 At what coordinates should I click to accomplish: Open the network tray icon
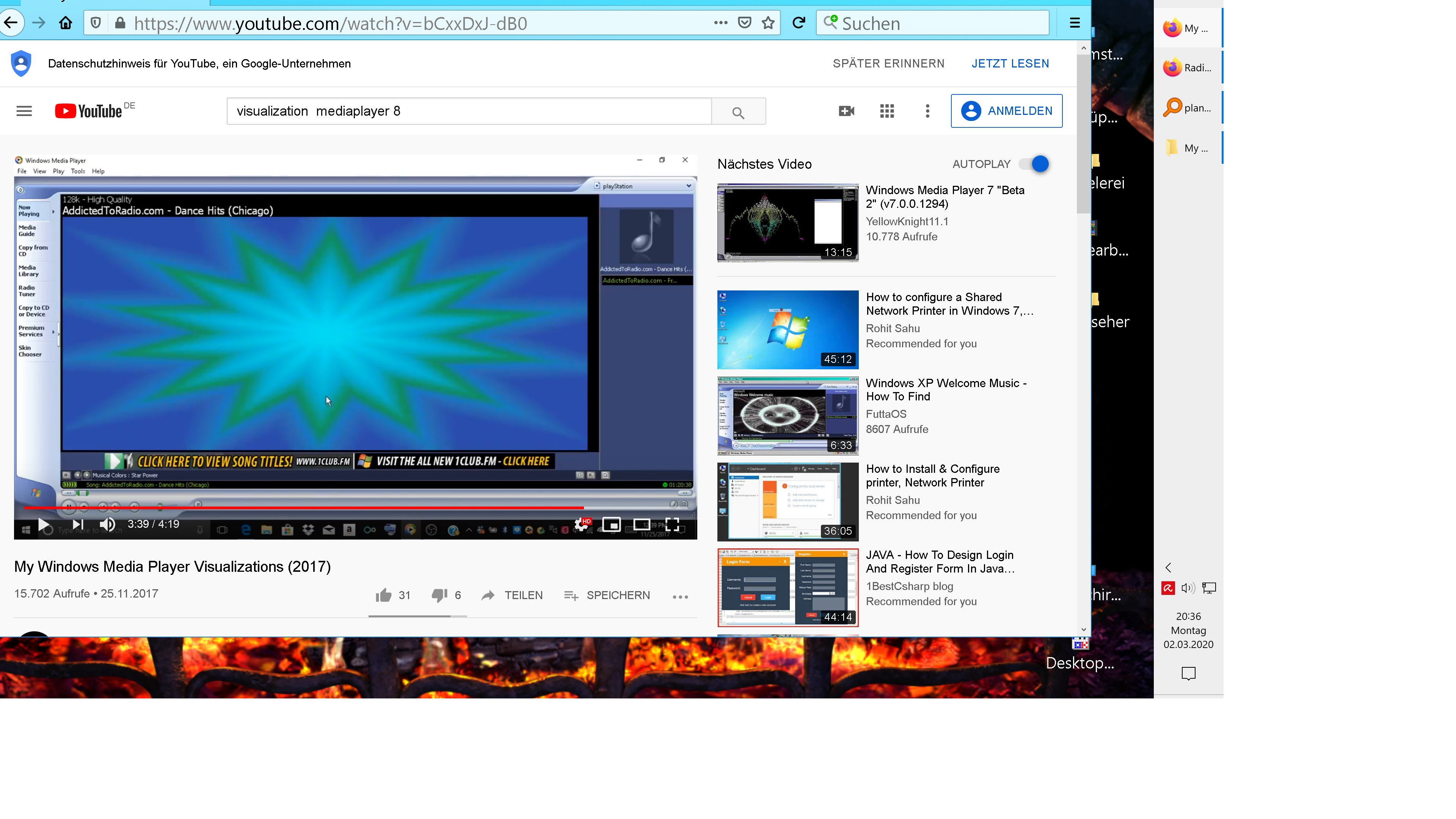coord(1209,588)
